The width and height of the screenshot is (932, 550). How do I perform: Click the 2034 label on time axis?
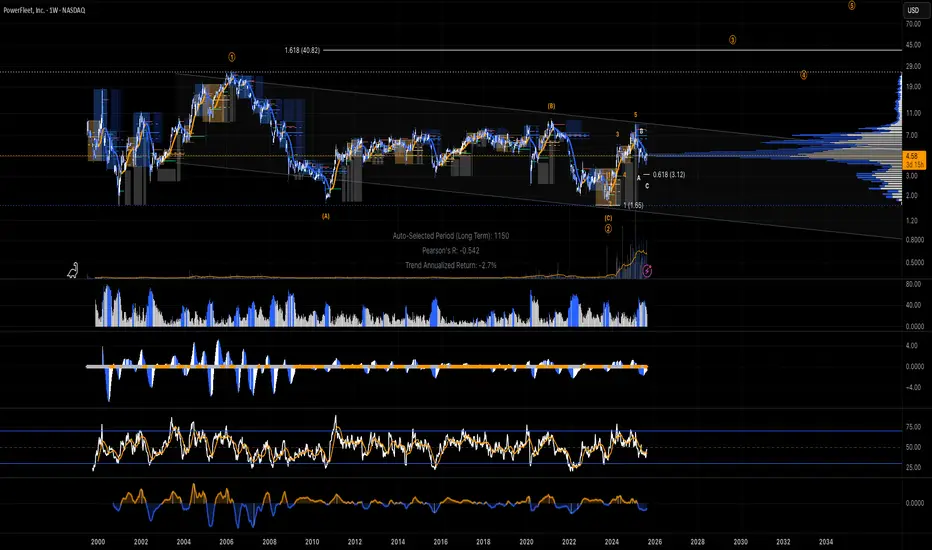826,542
